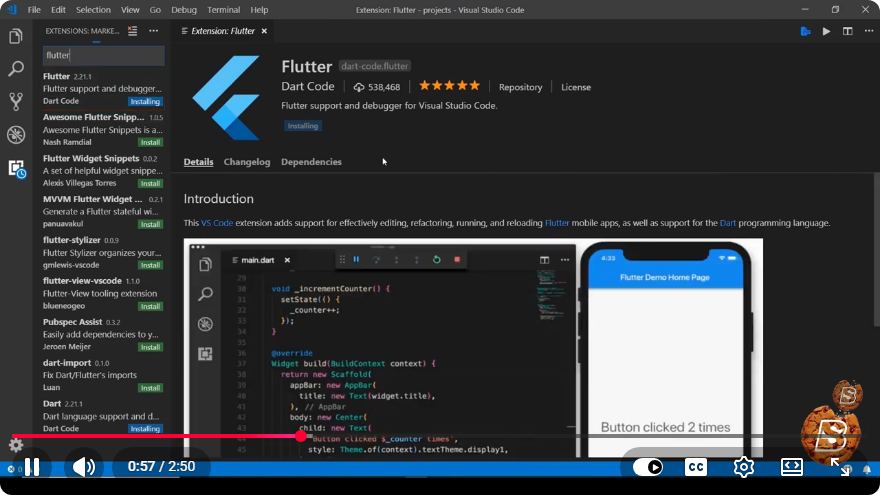Split the editor with the split icon

(847, 31)
